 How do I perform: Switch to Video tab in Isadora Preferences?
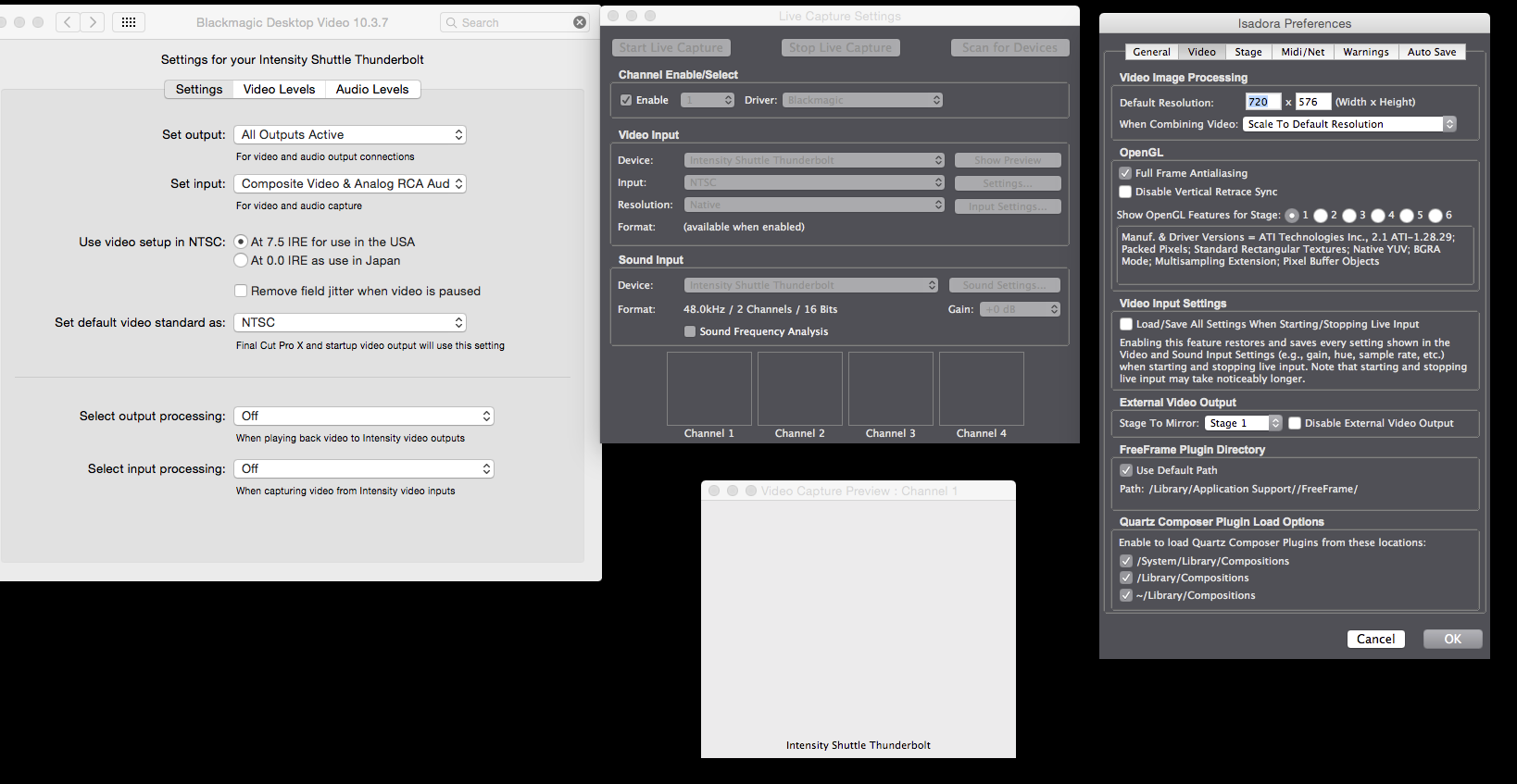click(1202, 52)
